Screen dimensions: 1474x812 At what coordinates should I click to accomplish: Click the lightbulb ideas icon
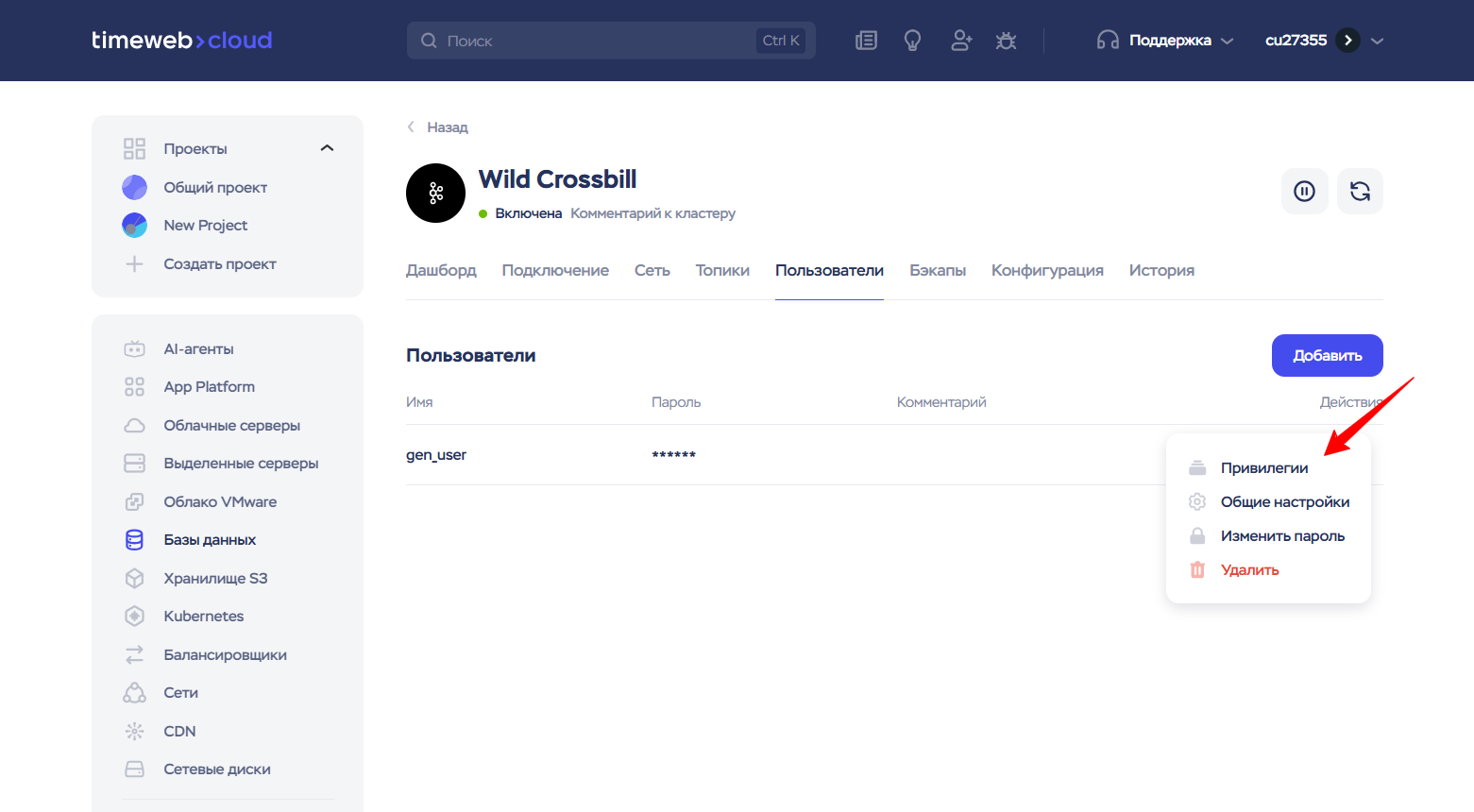912,41
